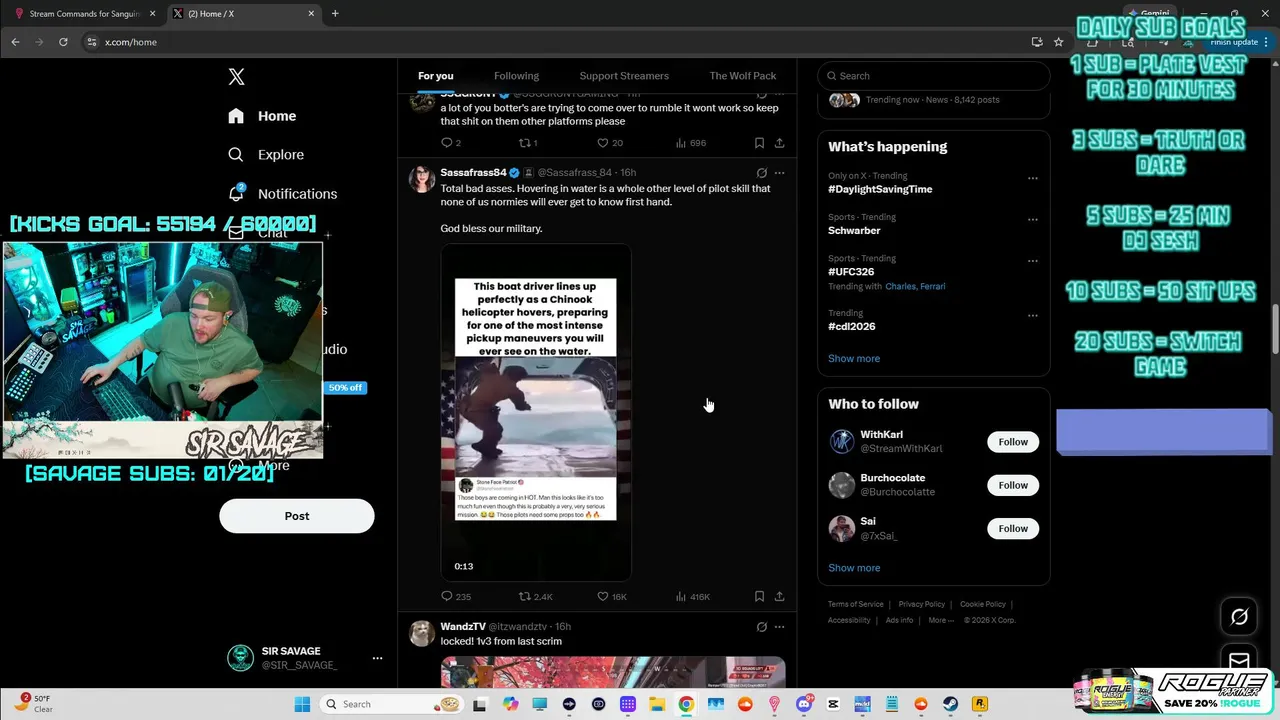Open the Messages floating button

pyautogui.click(x=1239, y=661)
